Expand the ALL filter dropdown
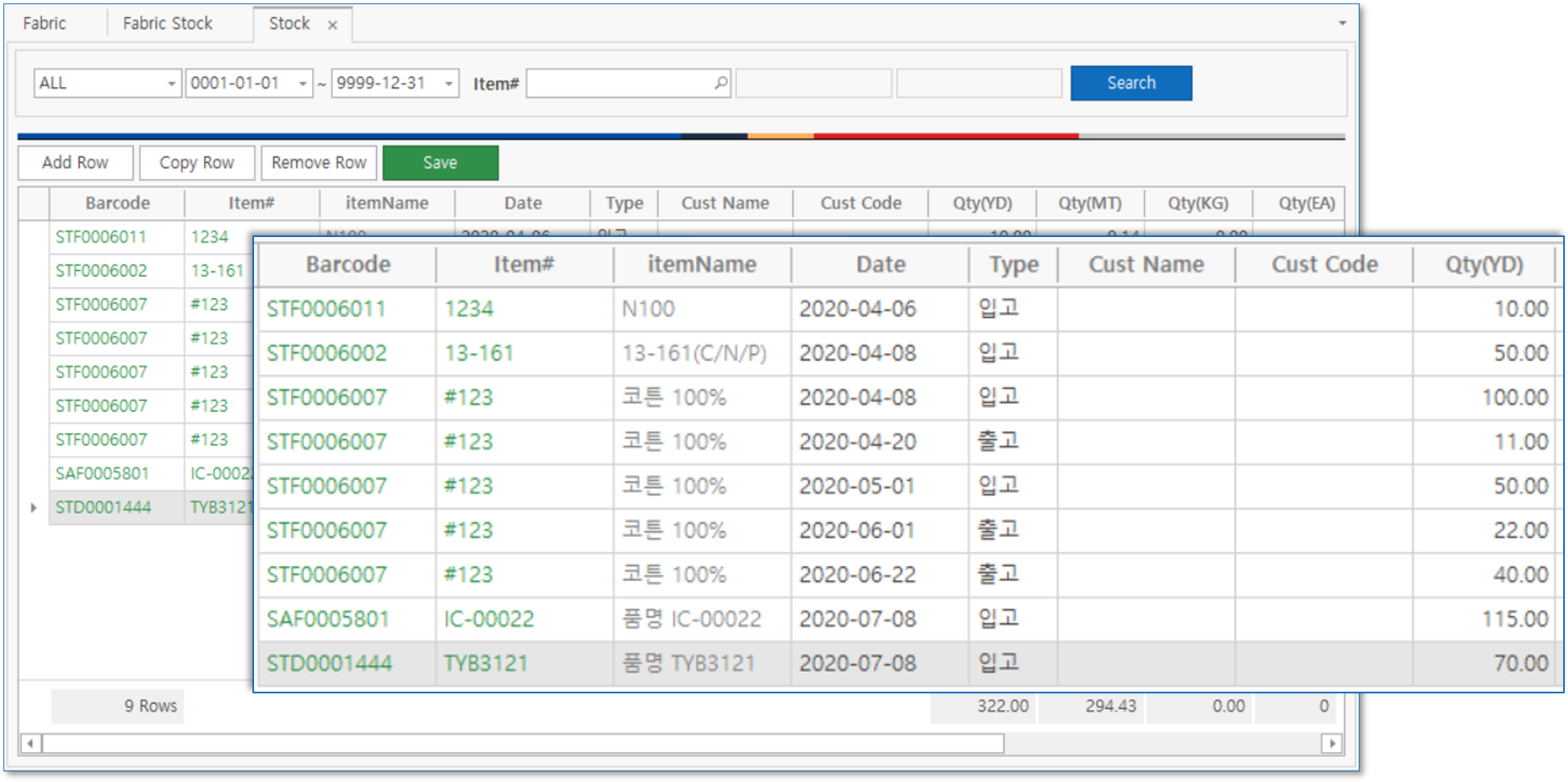This screenshot has width=1568, height=782. pos(171,84)
